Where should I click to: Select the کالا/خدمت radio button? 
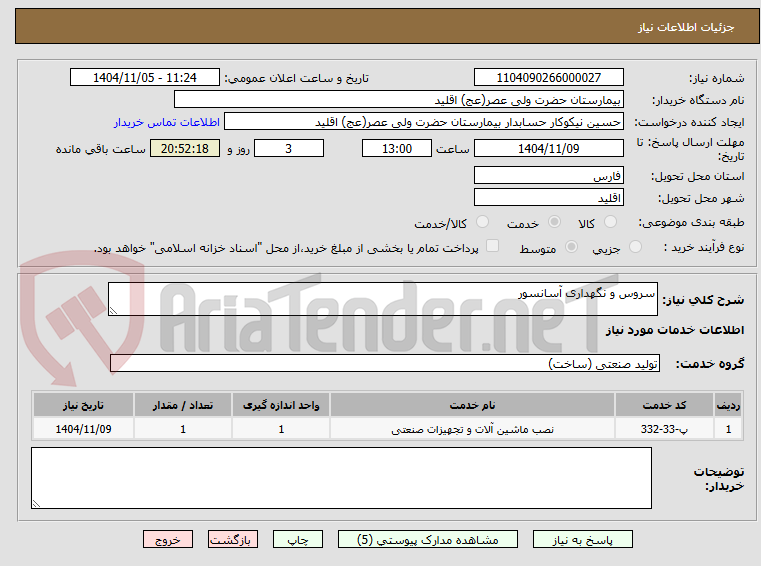[x=482, y=222]
